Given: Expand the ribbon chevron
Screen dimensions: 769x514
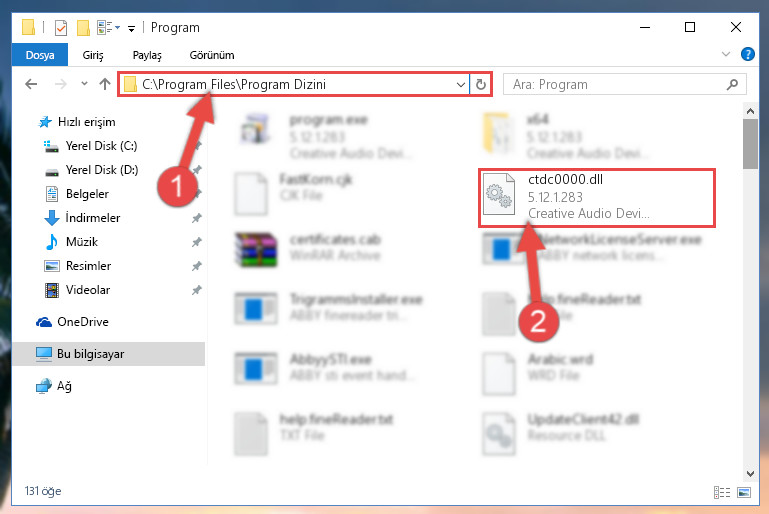Looking at the screenshot, I should (726, 54).
